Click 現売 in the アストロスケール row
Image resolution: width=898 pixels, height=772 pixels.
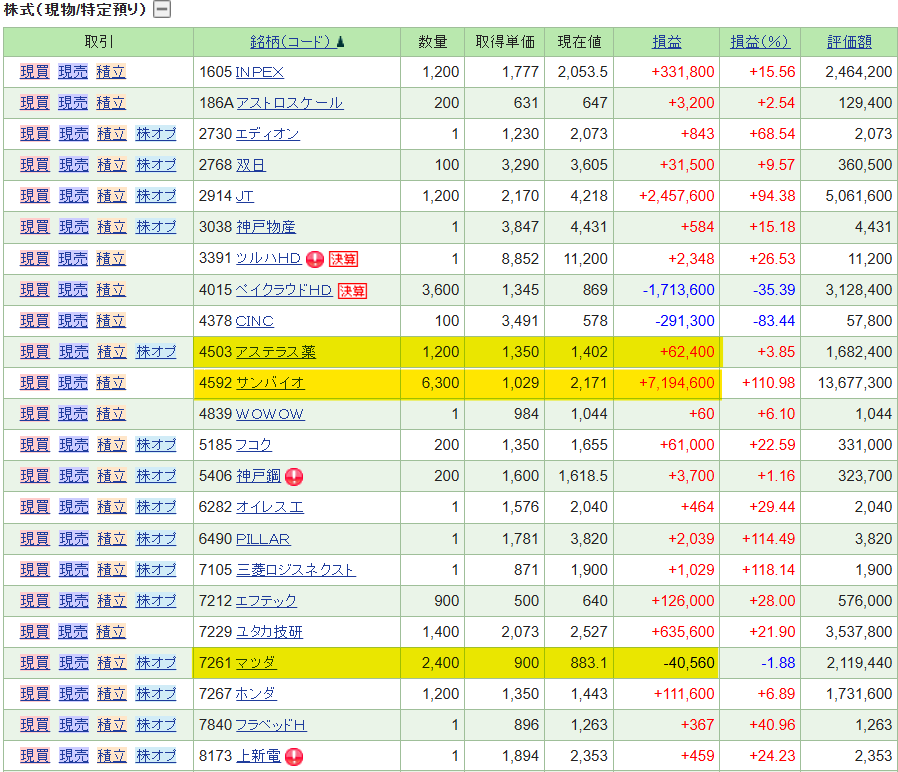73,103
